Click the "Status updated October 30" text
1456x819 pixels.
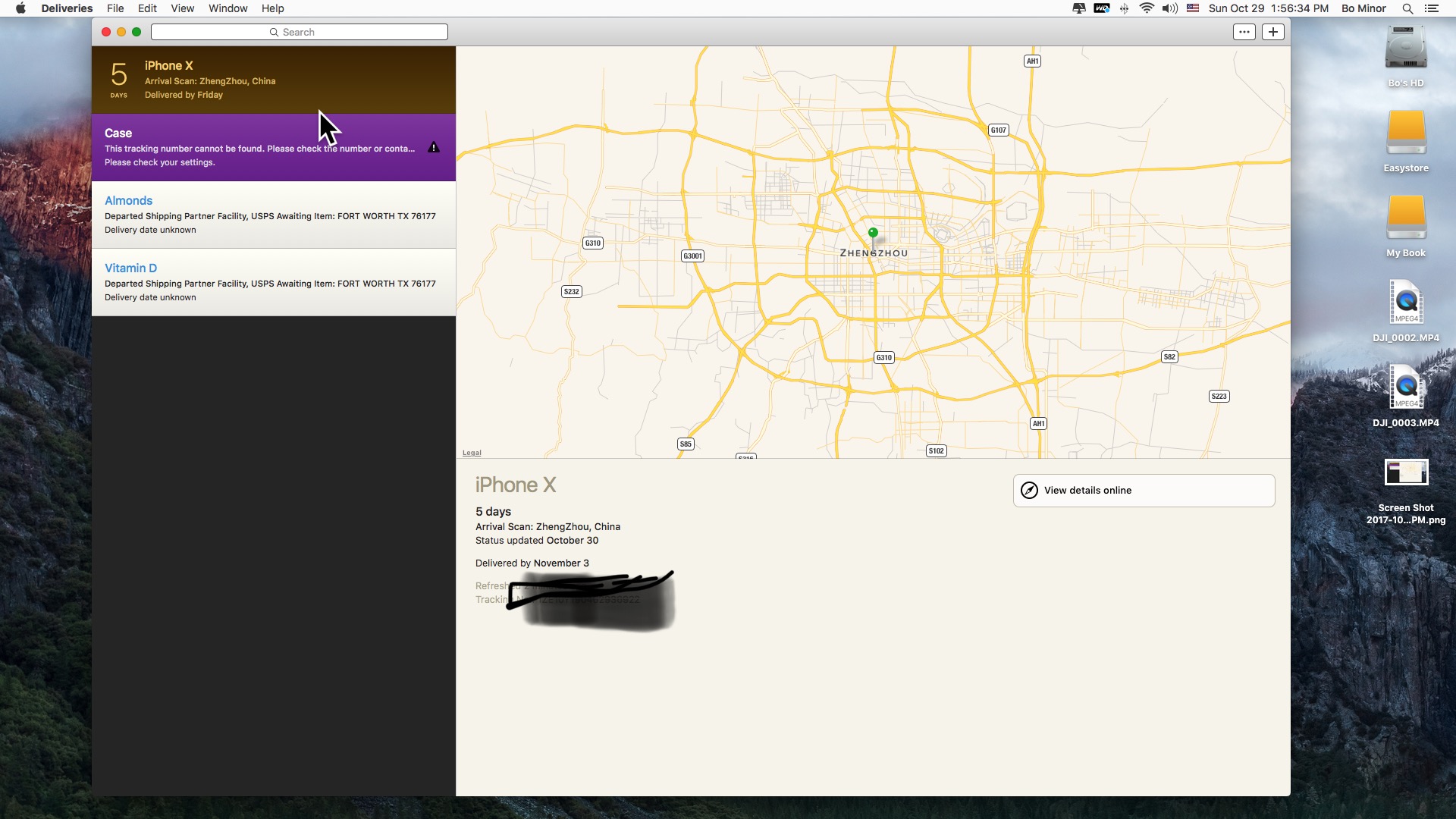tap(537, 541)
